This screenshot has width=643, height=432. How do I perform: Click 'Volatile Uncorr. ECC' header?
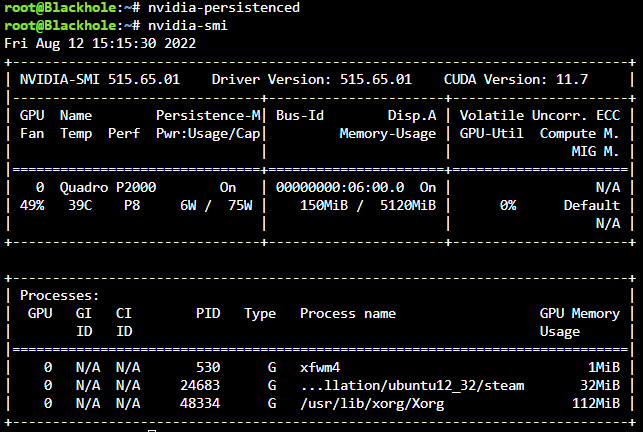click(x=540, y=115)
